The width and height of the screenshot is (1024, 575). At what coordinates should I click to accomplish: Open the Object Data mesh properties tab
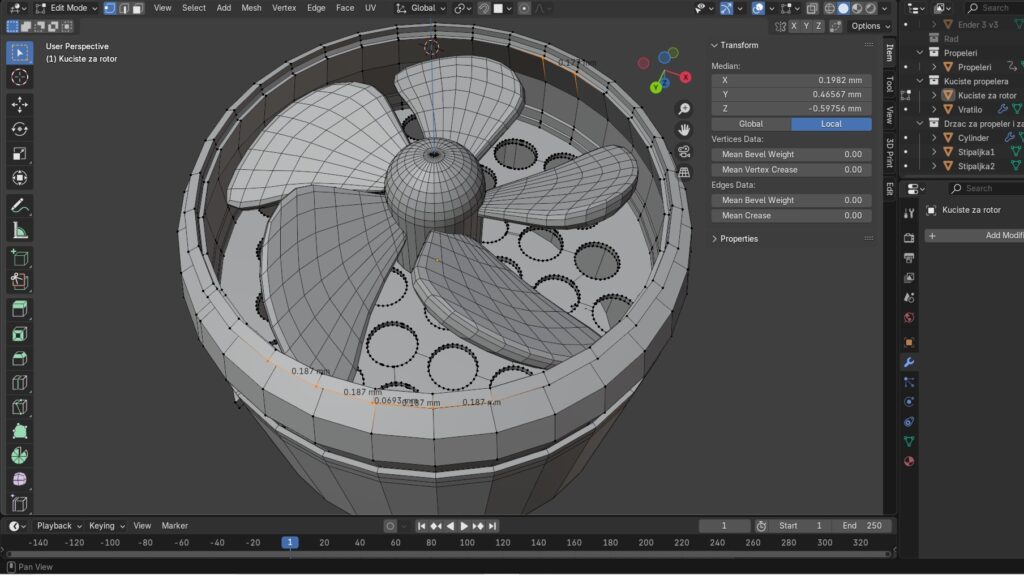point(908,442)
